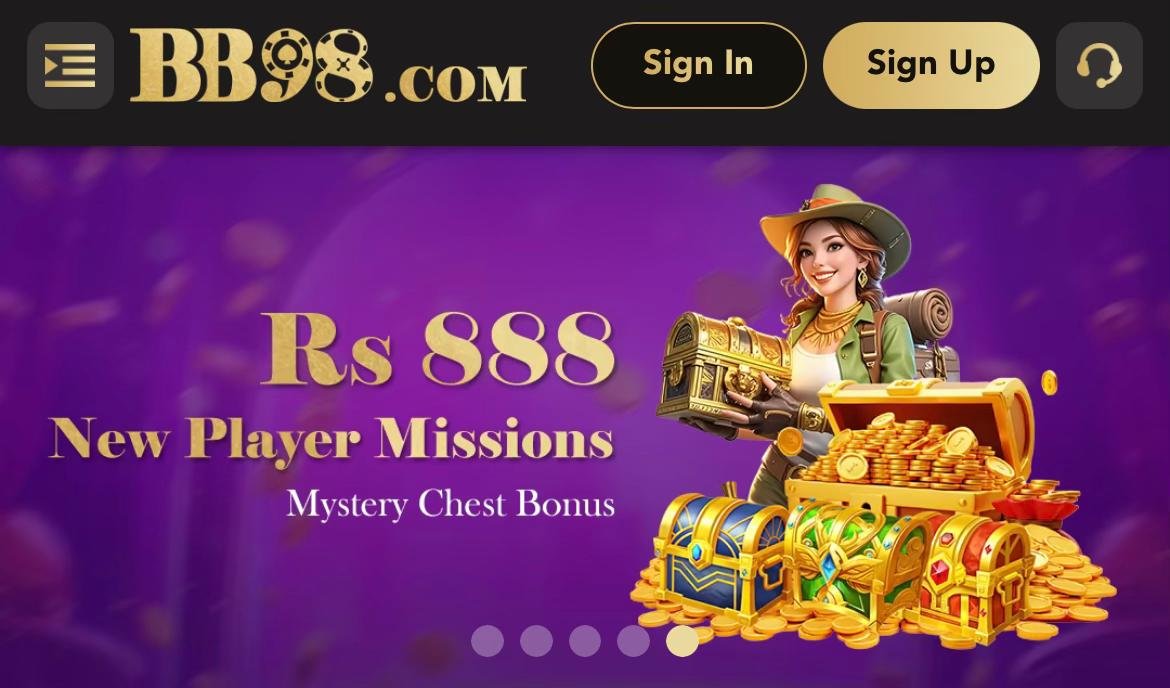This screenshot has height=688, width=1170.
Task: Select the third carousel dot
Action: click(585, 641)
